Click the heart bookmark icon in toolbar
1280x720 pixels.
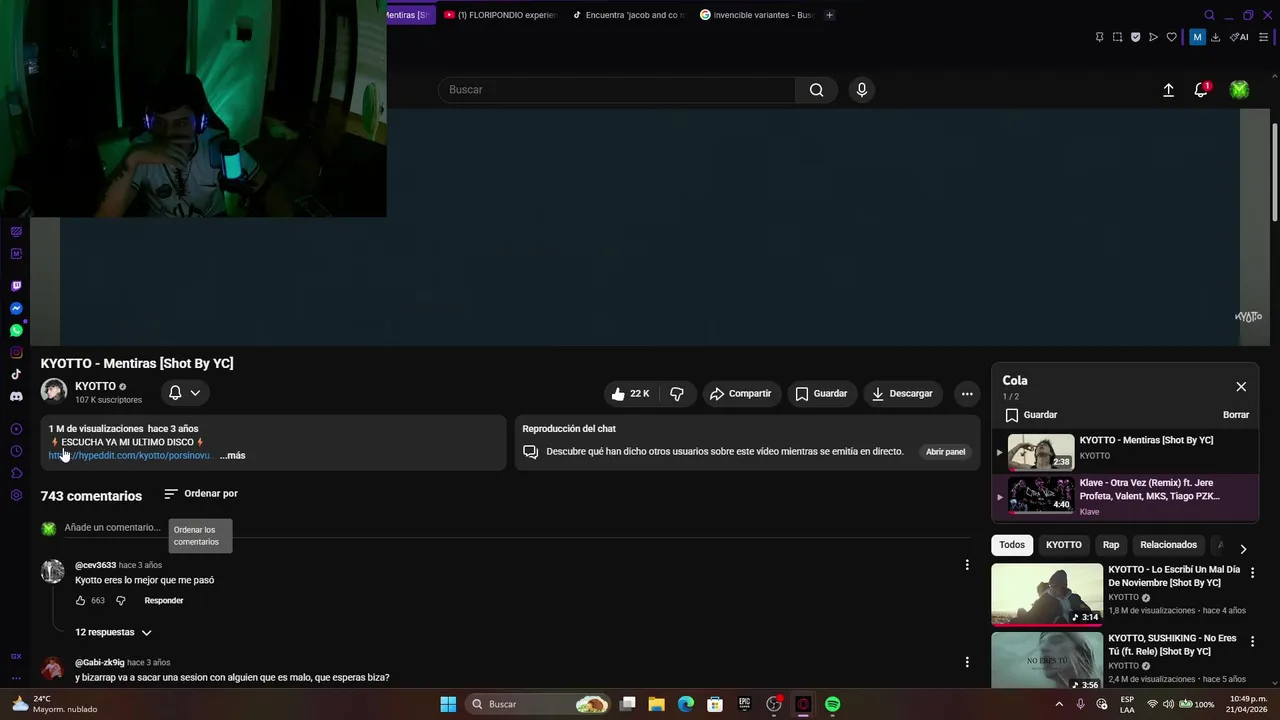(x=1171, y=37)
